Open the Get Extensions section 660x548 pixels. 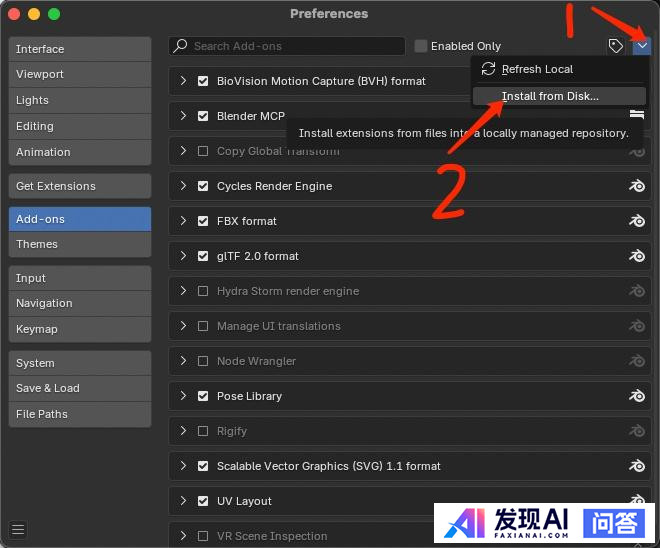[79, 186]
